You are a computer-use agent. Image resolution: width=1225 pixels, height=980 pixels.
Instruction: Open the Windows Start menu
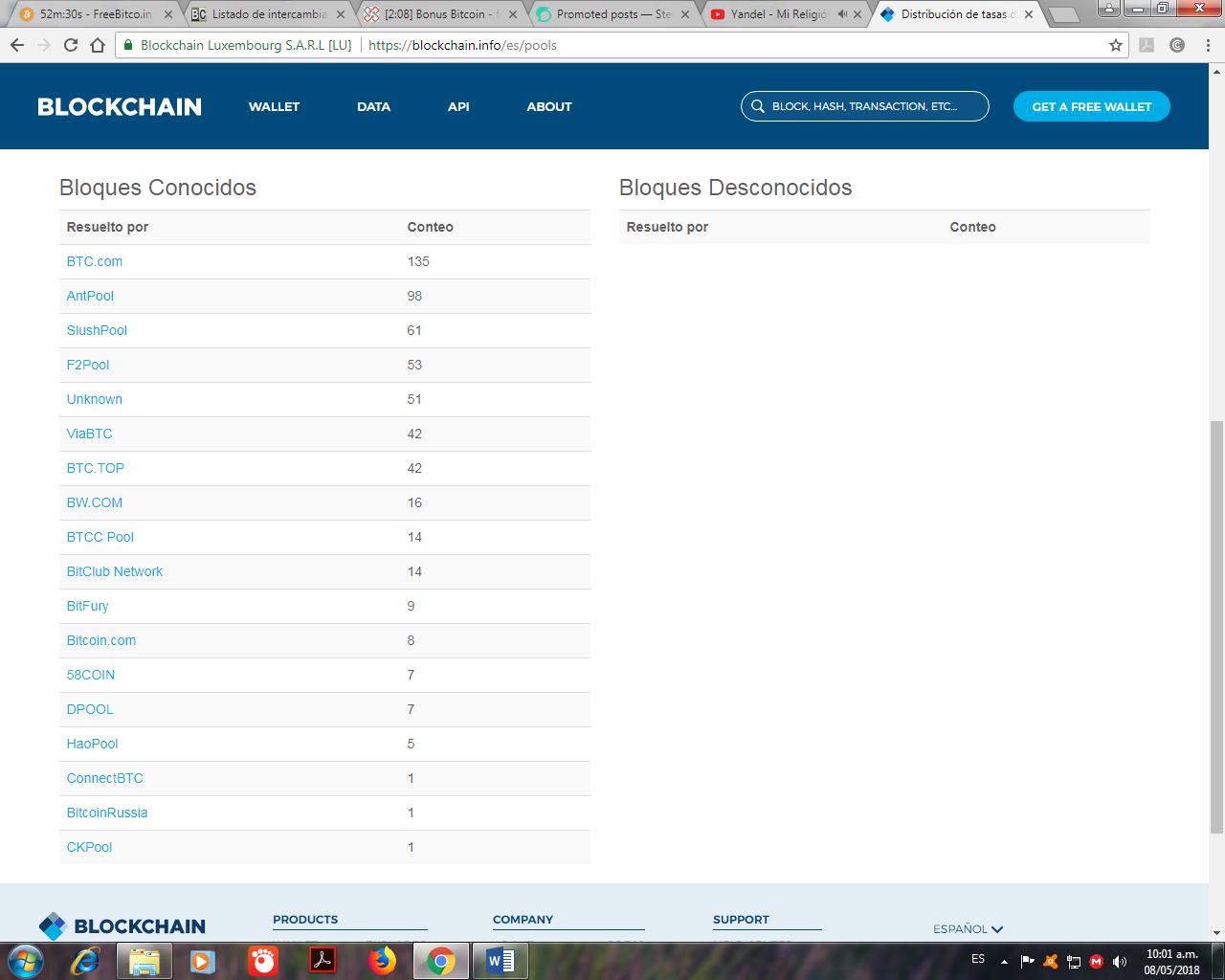[x=25, y=960]
